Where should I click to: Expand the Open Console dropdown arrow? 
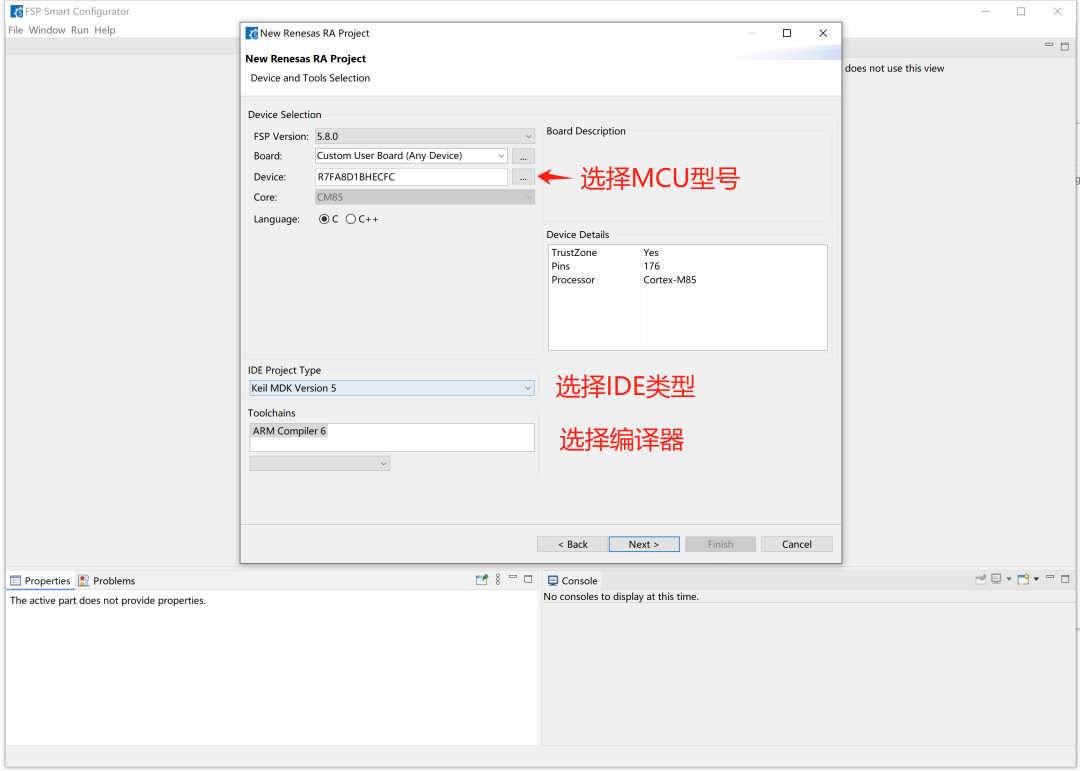1036,579
